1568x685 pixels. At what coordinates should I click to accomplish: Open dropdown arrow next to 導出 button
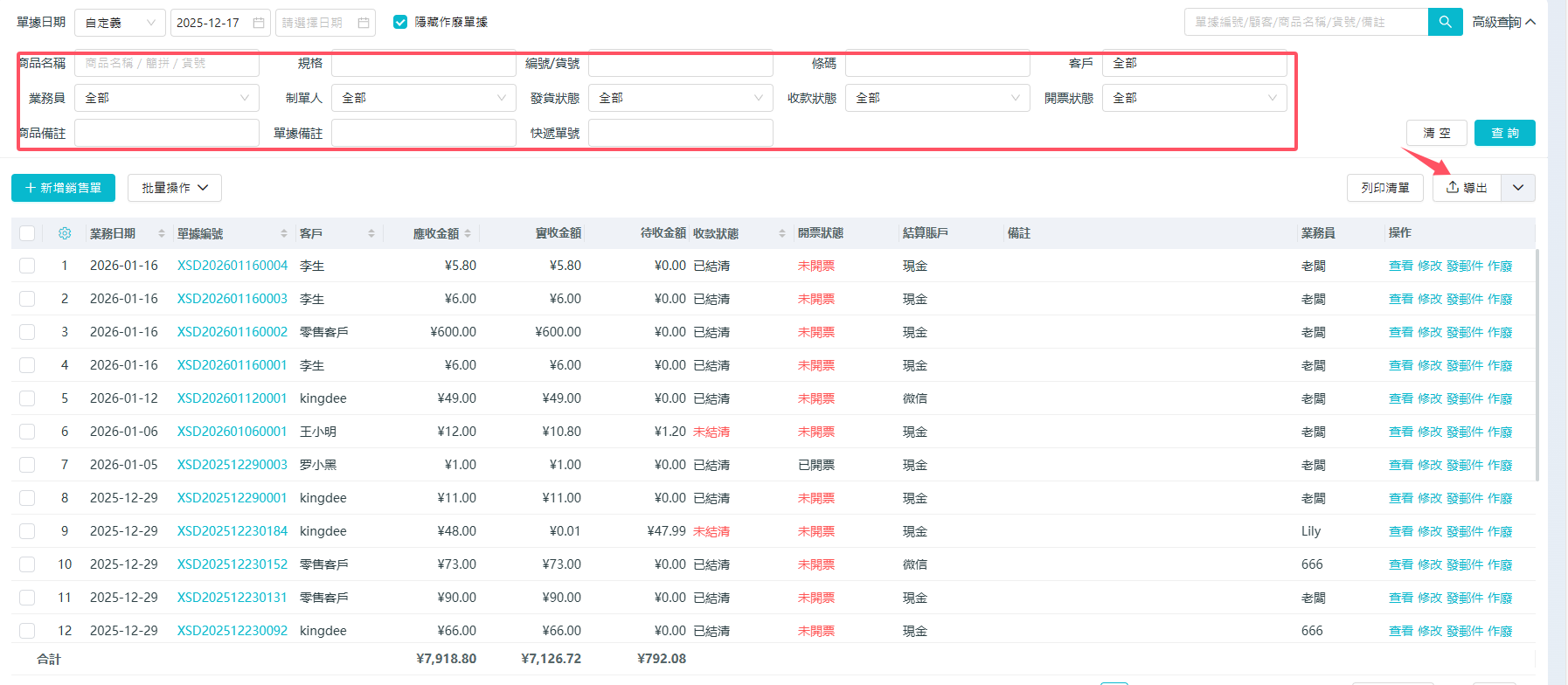(x=1518, y=188)
